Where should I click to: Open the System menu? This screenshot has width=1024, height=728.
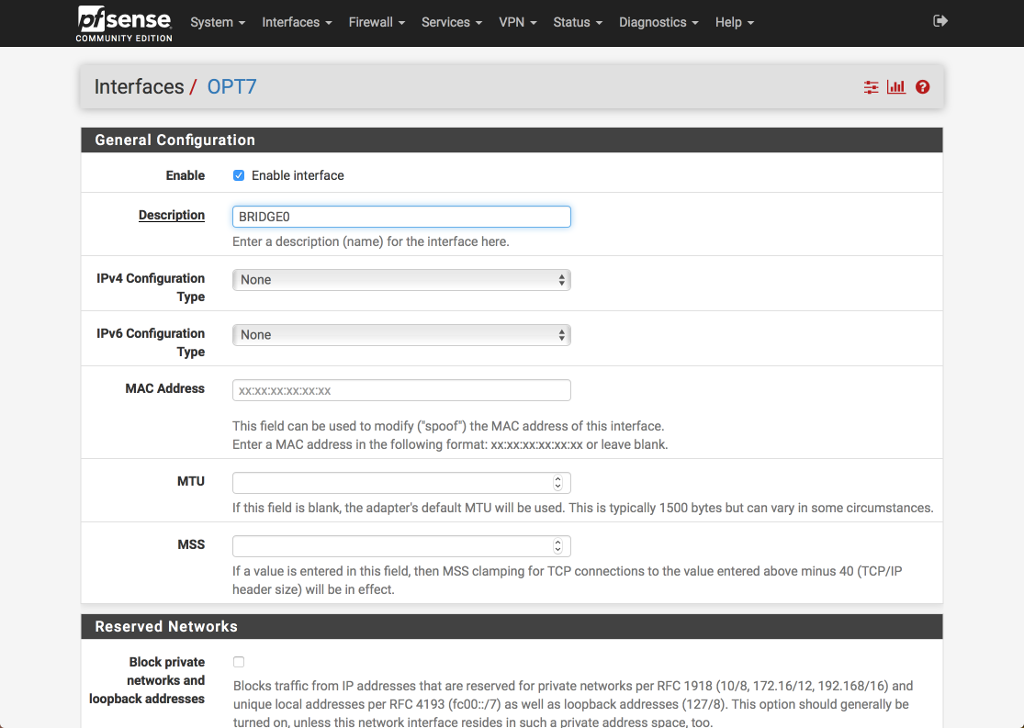coord(217,22)
